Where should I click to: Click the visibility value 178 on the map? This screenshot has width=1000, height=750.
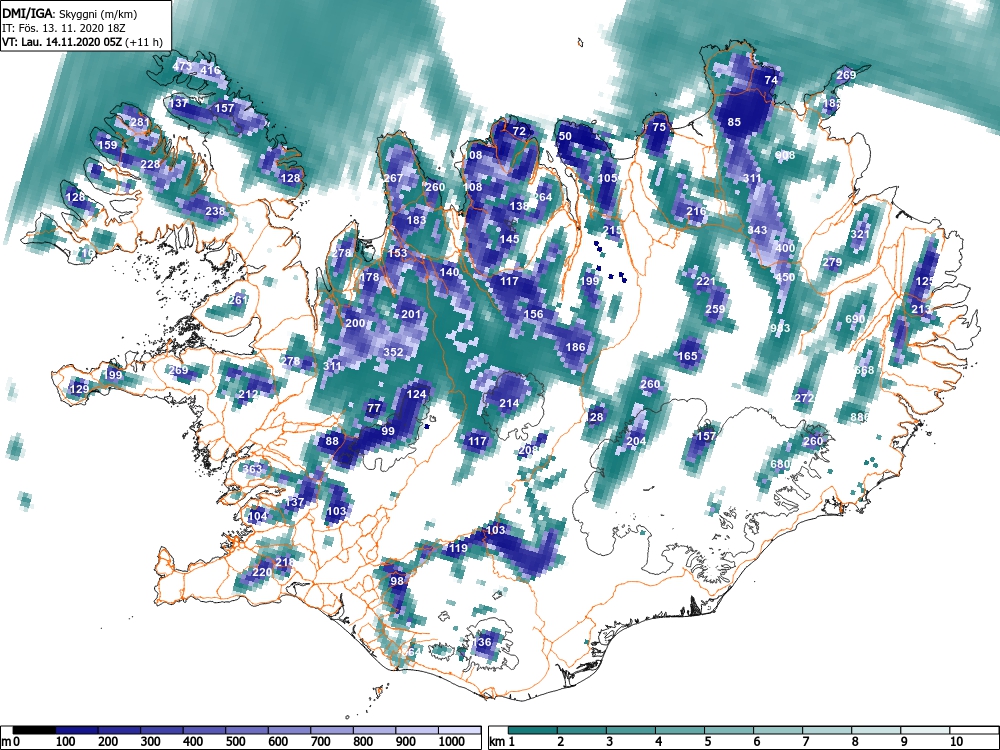tap(370, 277)
